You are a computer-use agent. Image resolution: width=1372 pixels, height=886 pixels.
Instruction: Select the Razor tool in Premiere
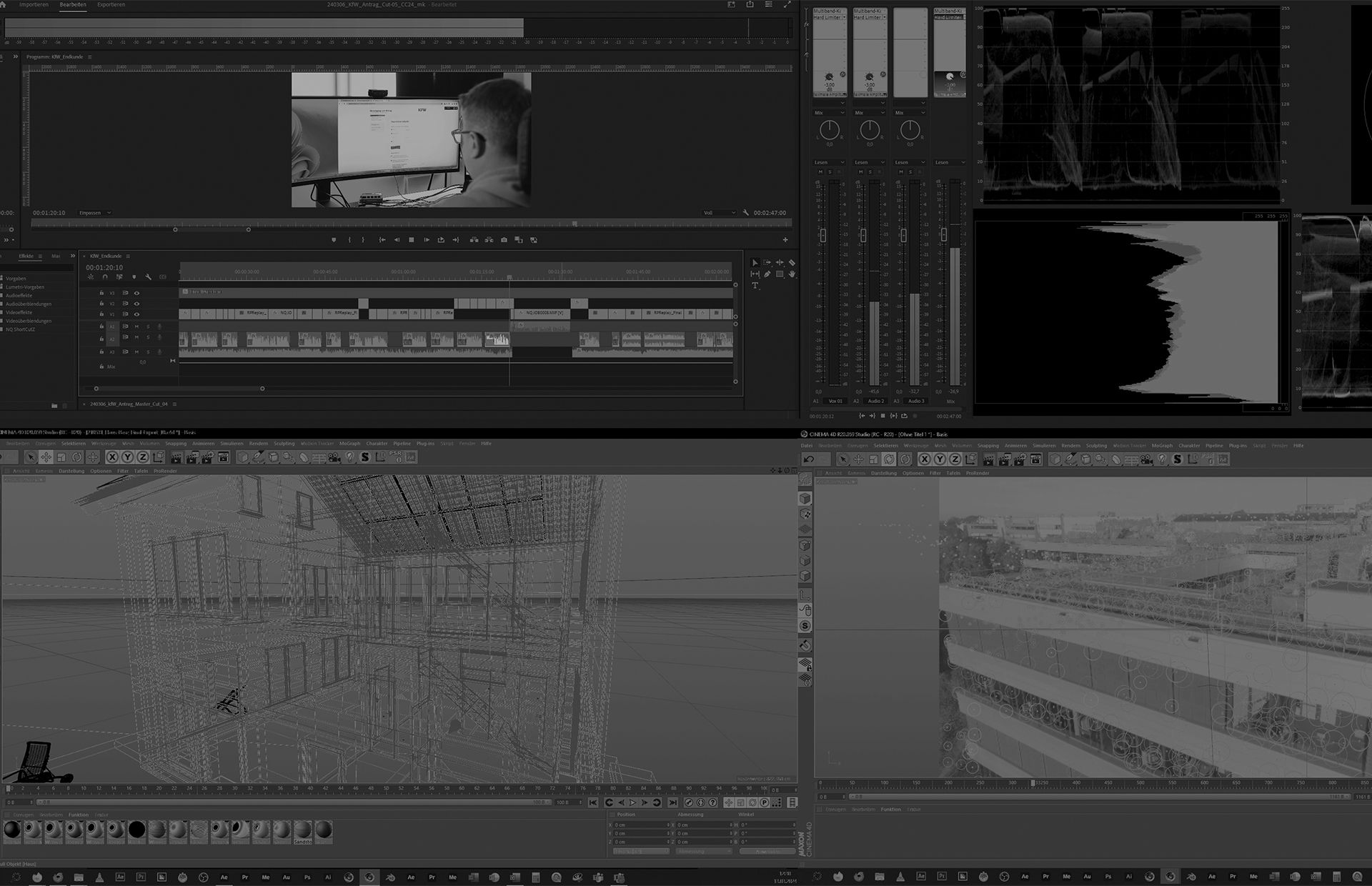coord(792,263)
